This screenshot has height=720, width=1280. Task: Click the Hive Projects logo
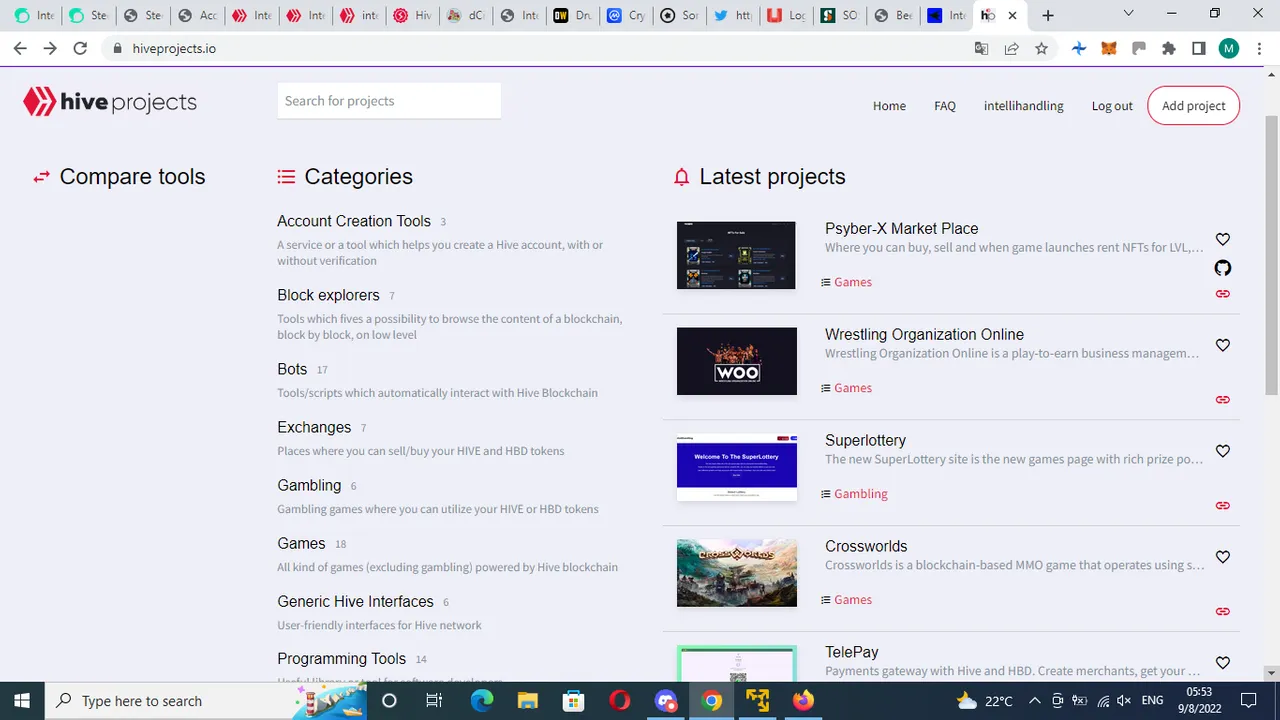(110, 102)
